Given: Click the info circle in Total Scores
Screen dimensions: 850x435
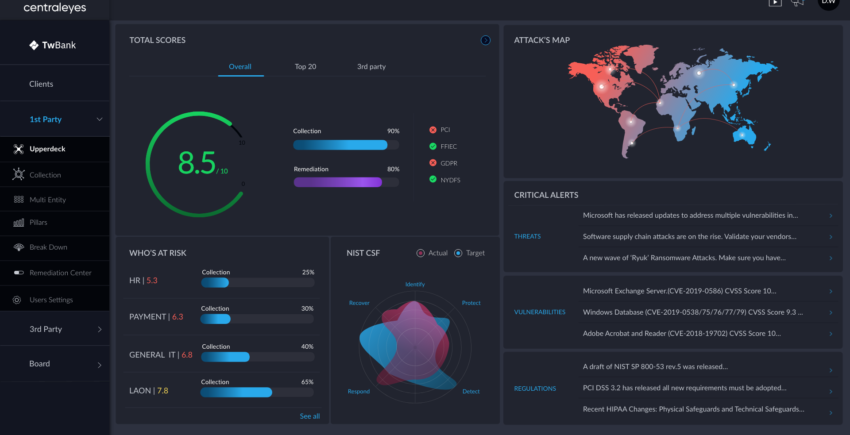Looking at the screenshot, I should point(486,40).
